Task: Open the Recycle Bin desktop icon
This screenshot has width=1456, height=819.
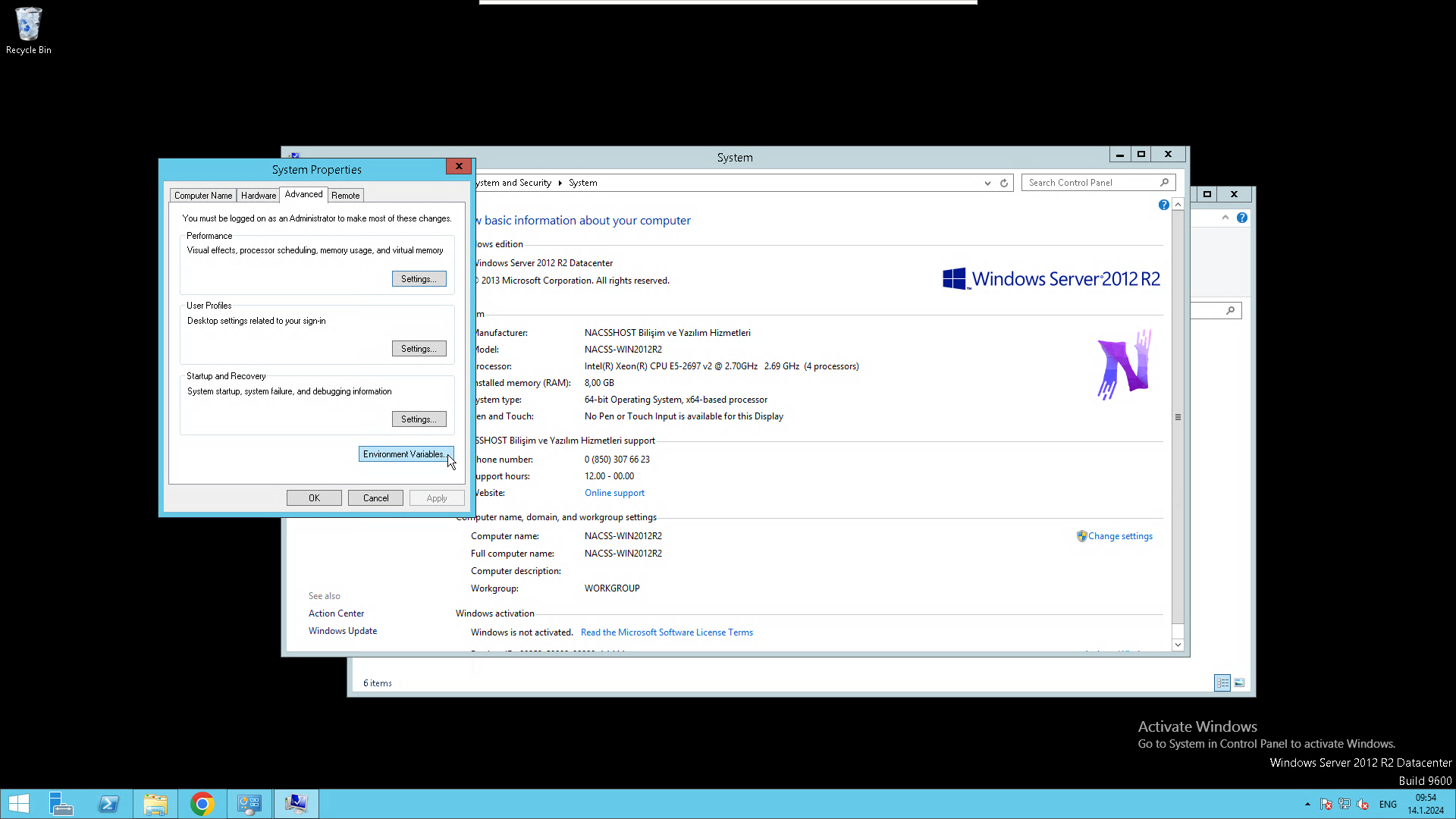Action: point(29,30)
